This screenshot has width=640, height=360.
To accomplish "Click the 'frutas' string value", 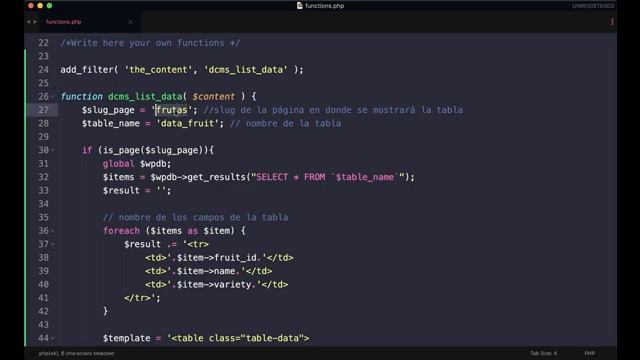I will [x=171, y=110].
